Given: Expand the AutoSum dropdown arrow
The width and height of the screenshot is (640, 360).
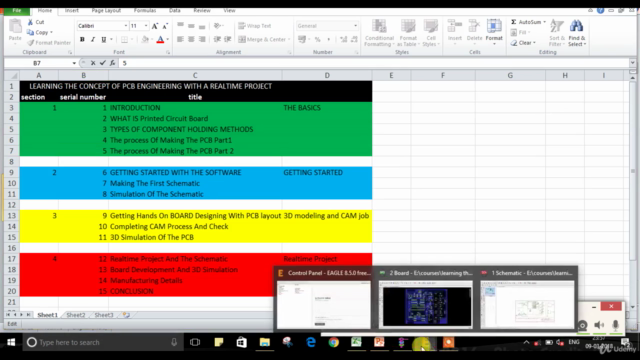Looking at the screenshot, I should (544, 22).
